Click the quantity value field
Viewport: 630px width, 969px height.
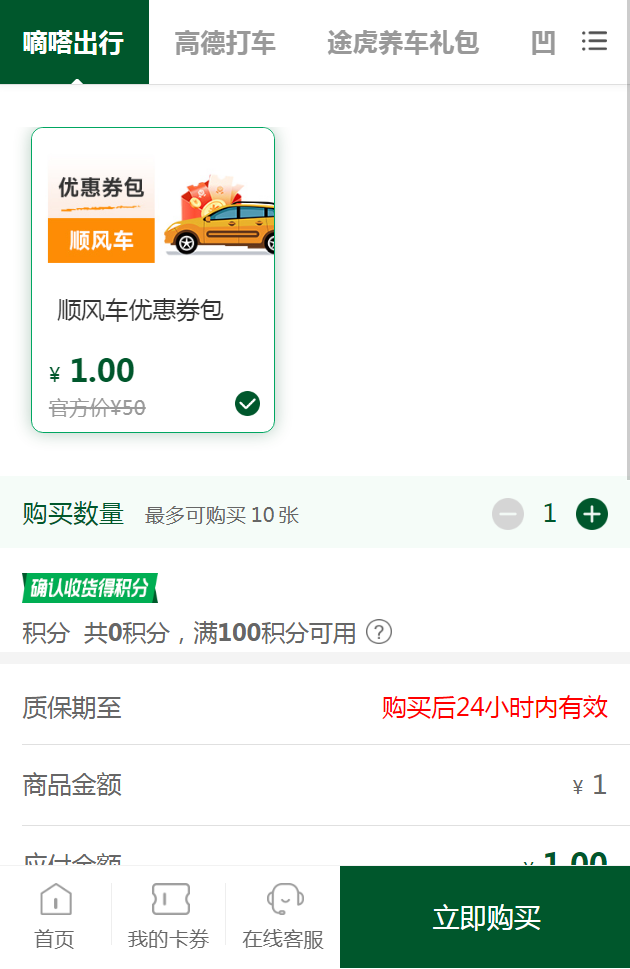(x=549, y=514)
